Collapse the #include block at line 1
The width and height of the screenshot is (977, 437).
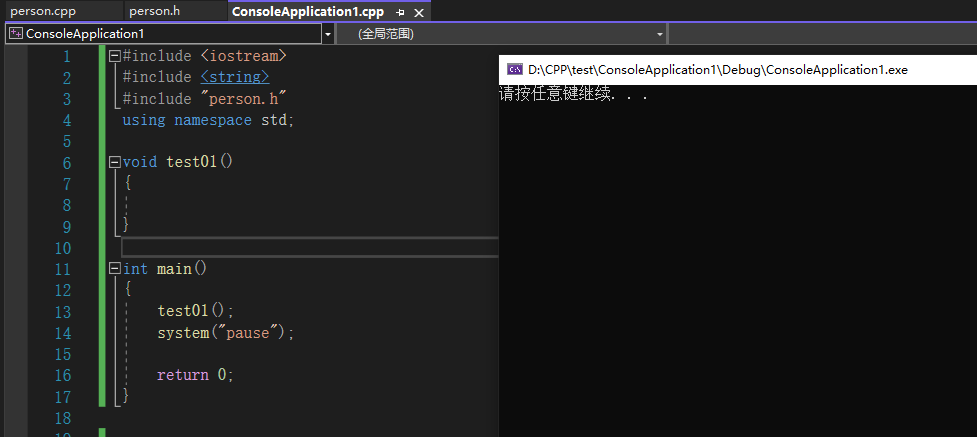point(114,56)
